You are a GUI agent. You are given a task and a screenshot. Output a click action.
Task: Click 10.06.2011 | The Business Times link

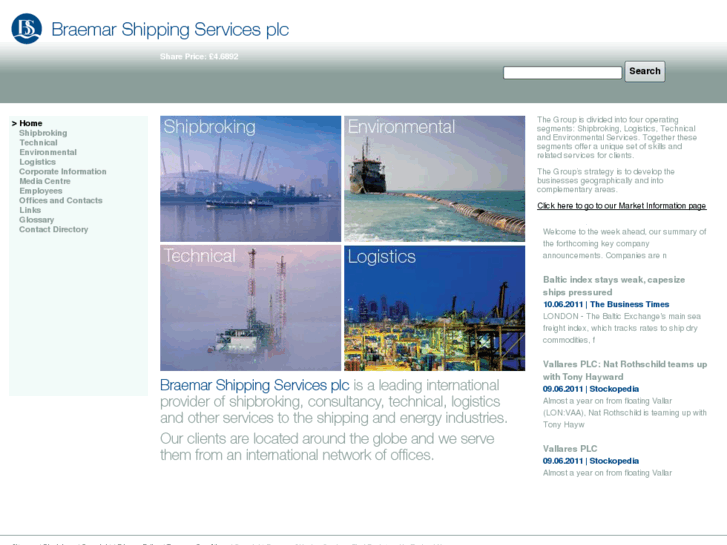pos(606,305)
